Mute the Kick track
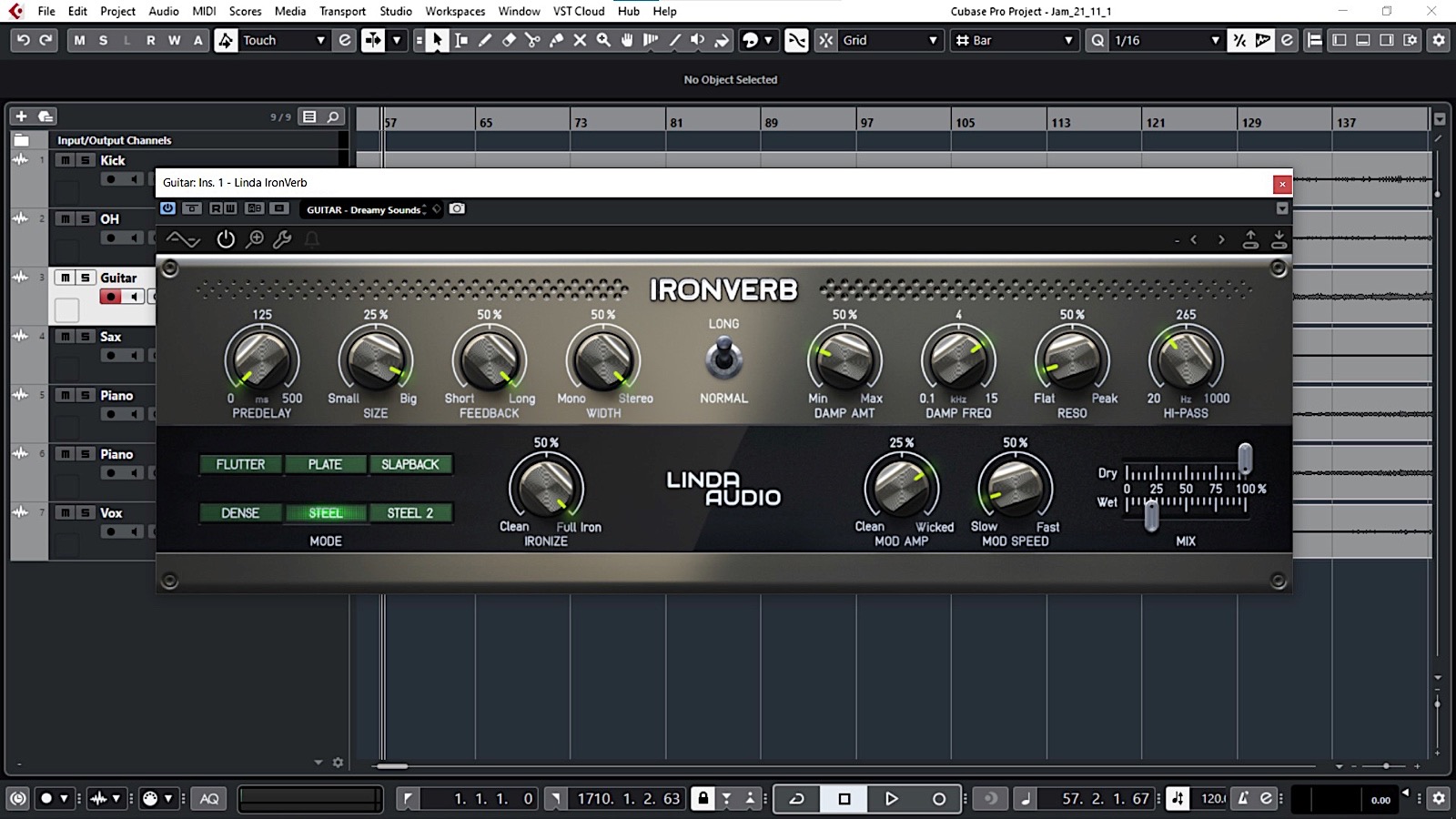The width and height of the screenshot is (1456, 819). pos(65,160)
